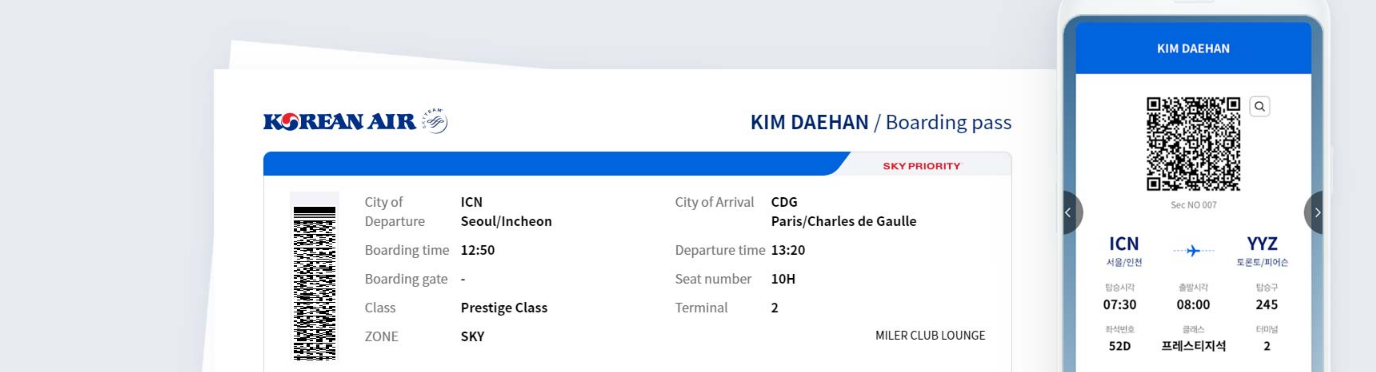
Task: Advance to the next boarding pass slide
Action: coord(1316,212)
